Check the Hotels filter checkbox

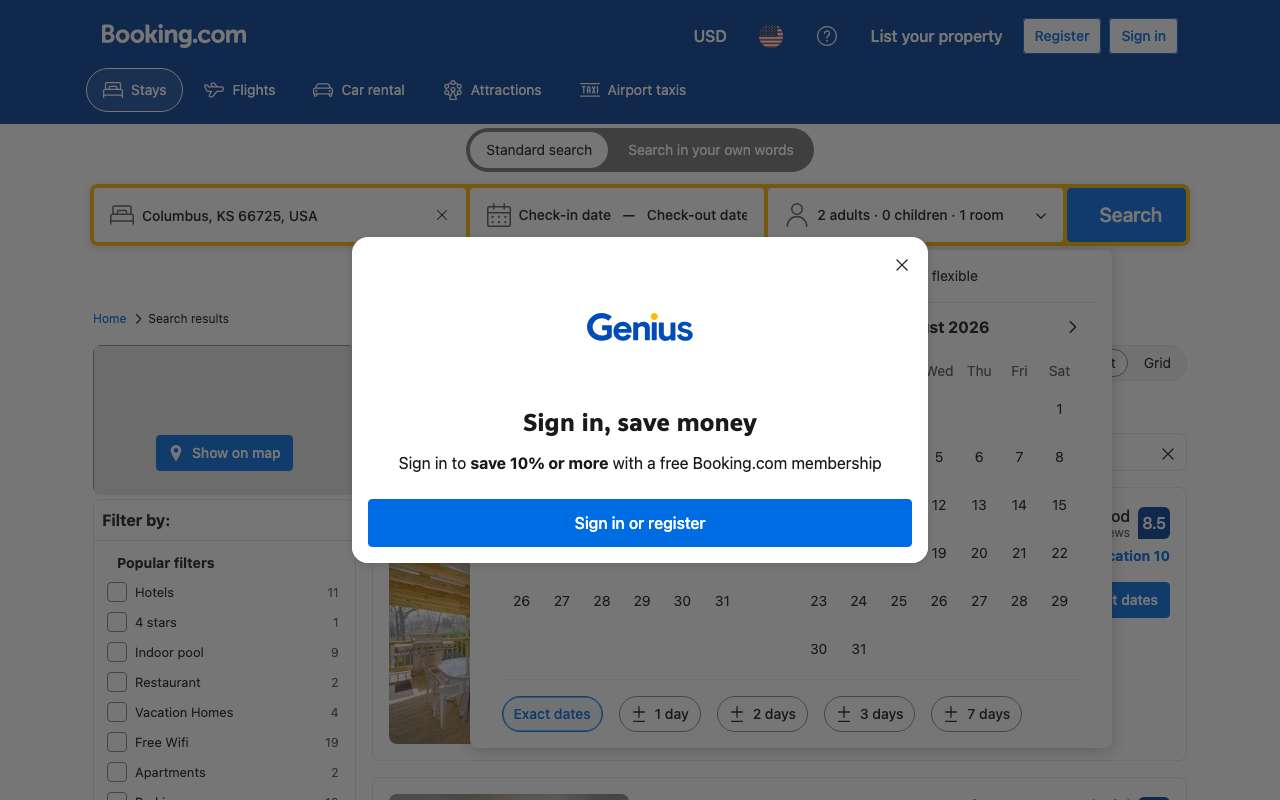click(117, 592)
